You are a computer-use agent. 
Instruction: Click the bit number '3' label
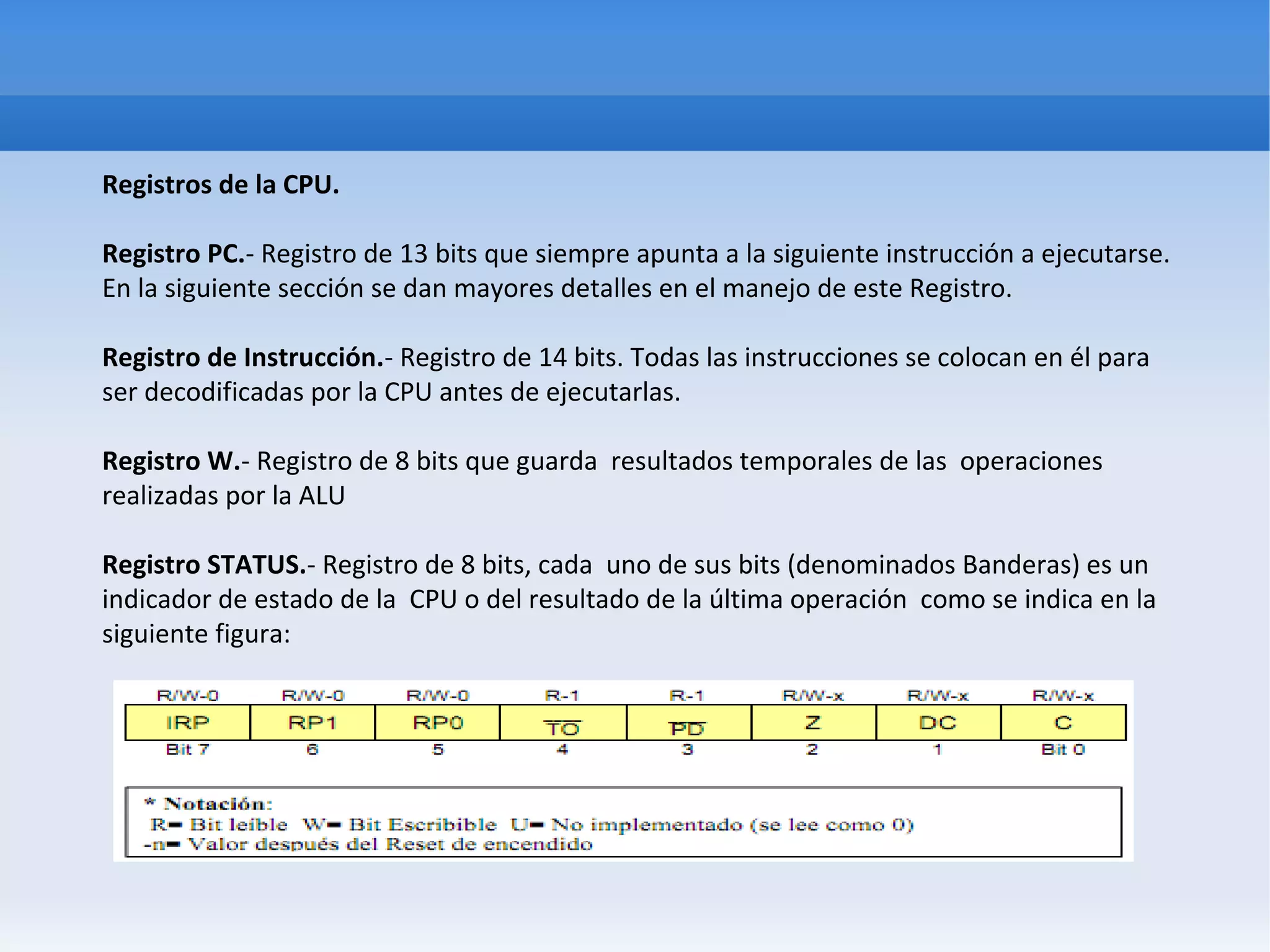(688, 749)
